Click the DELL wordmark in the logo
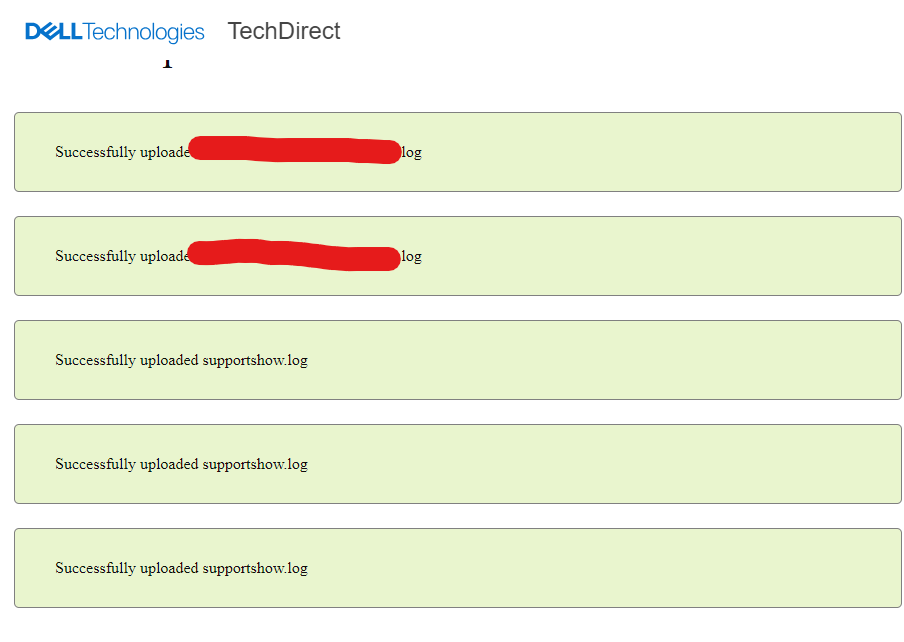This screenshot has width=904, height=642. coord(54,32)
